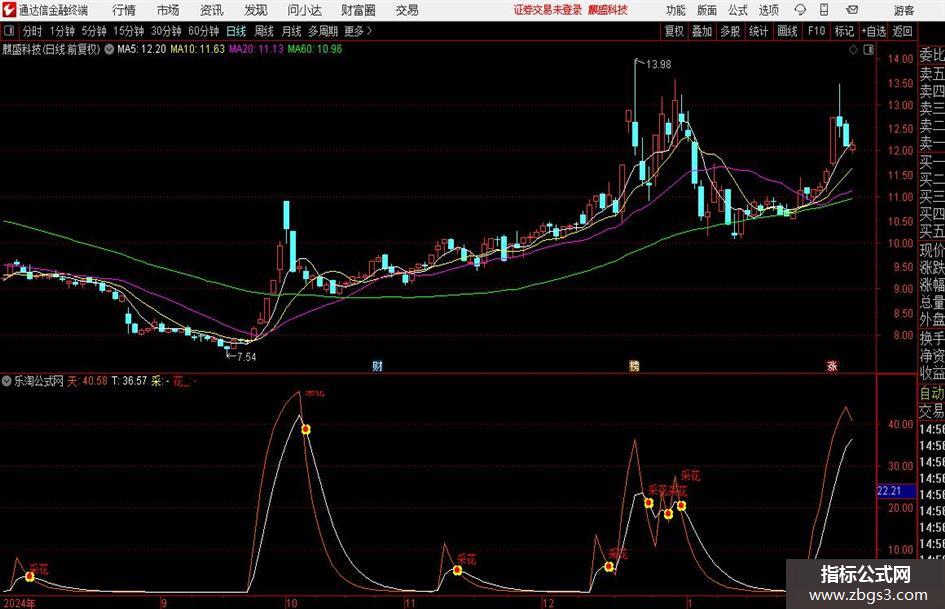Click the 13.98 high price label
This screenshot has height=609, width=945.
coord(658,64)
